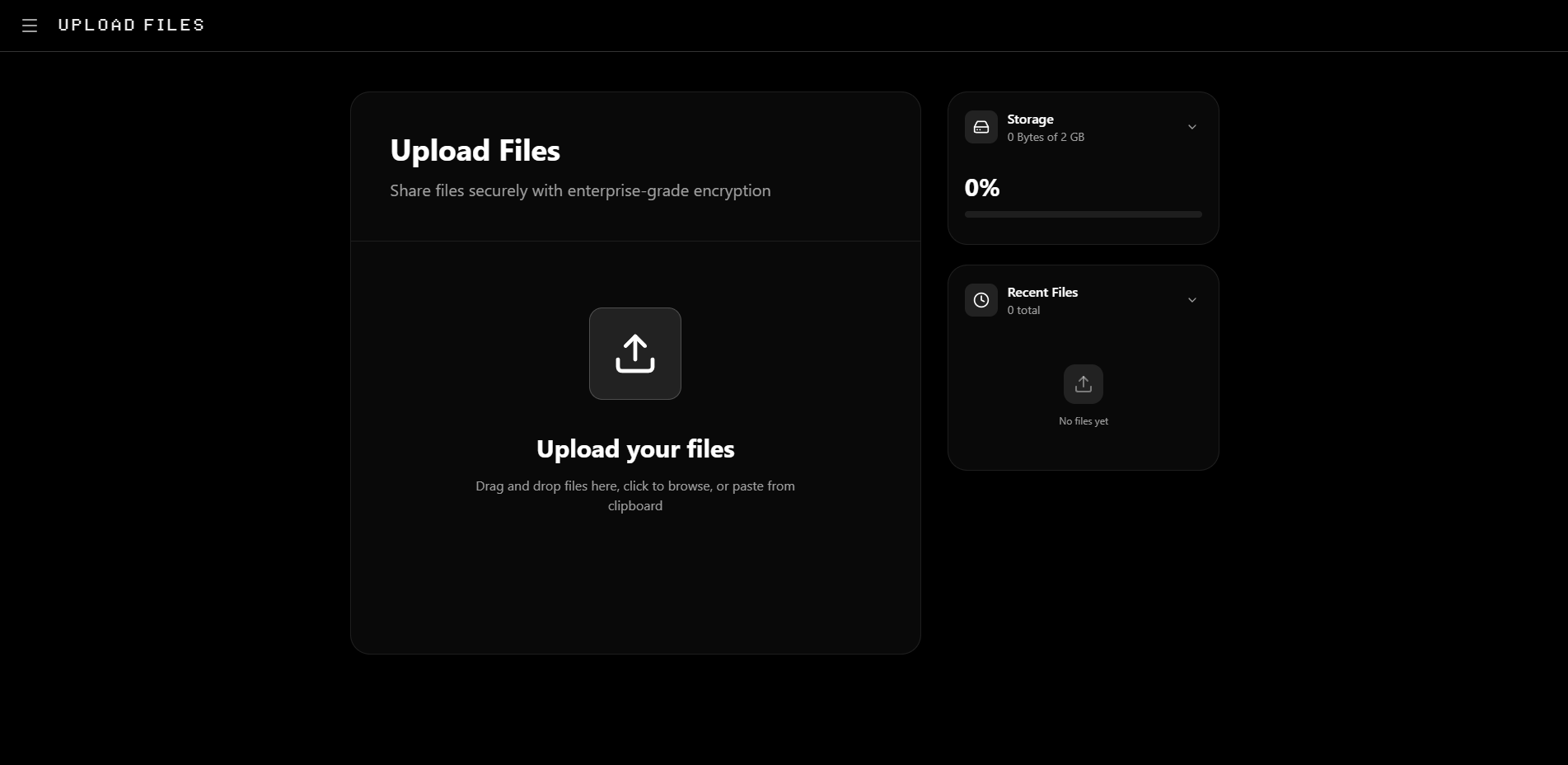Click the 0% storage percentage text

click(x=982, y=188)
